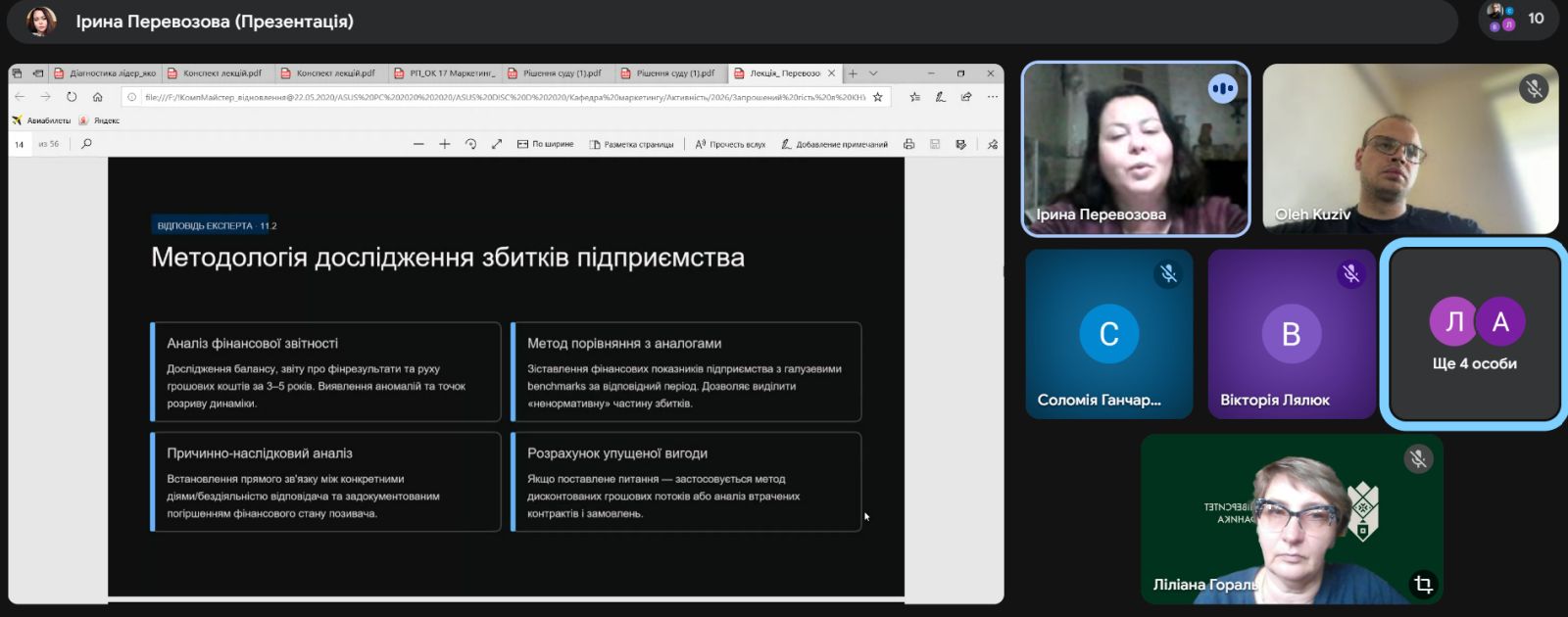Click the full screen expand arrows icon in PDF toolbar
This screenshot has width=1568, height=617.
tap(497, 144)
